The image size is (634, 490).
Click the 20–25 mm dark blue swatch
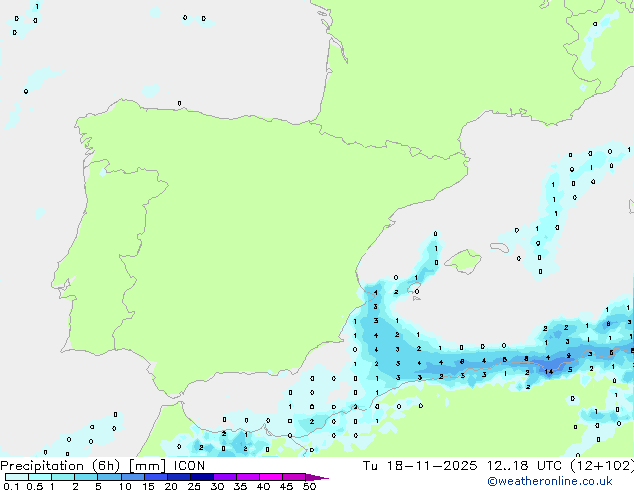(179, 477)
